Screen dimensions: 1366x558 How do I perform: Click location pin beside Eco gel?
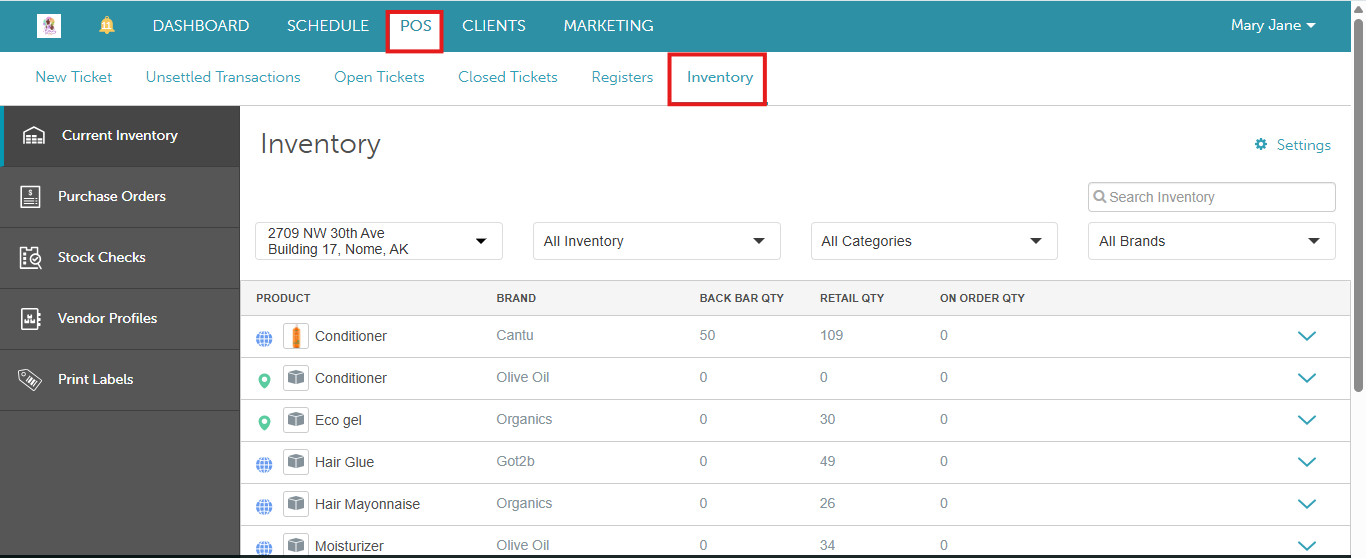264,422
